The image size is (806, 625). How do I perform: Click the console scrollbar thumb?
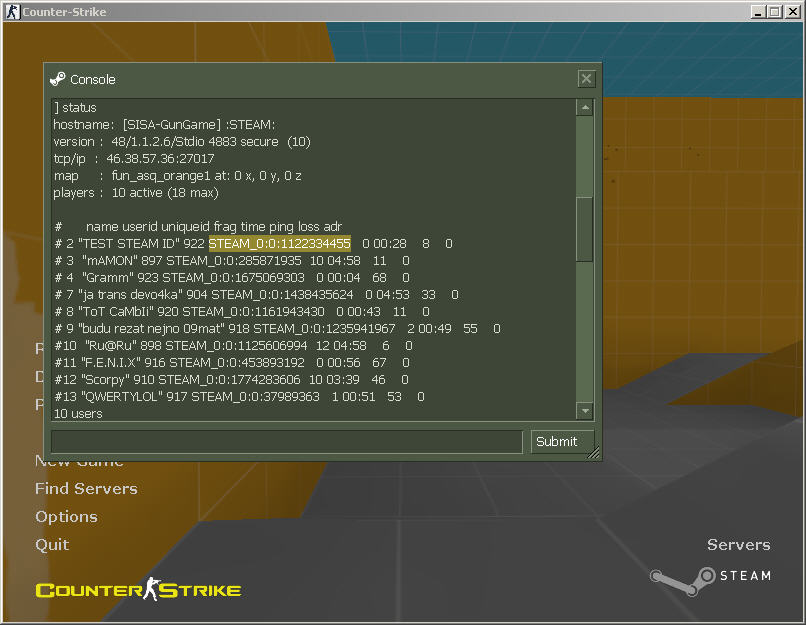click(x=585, y=229)
